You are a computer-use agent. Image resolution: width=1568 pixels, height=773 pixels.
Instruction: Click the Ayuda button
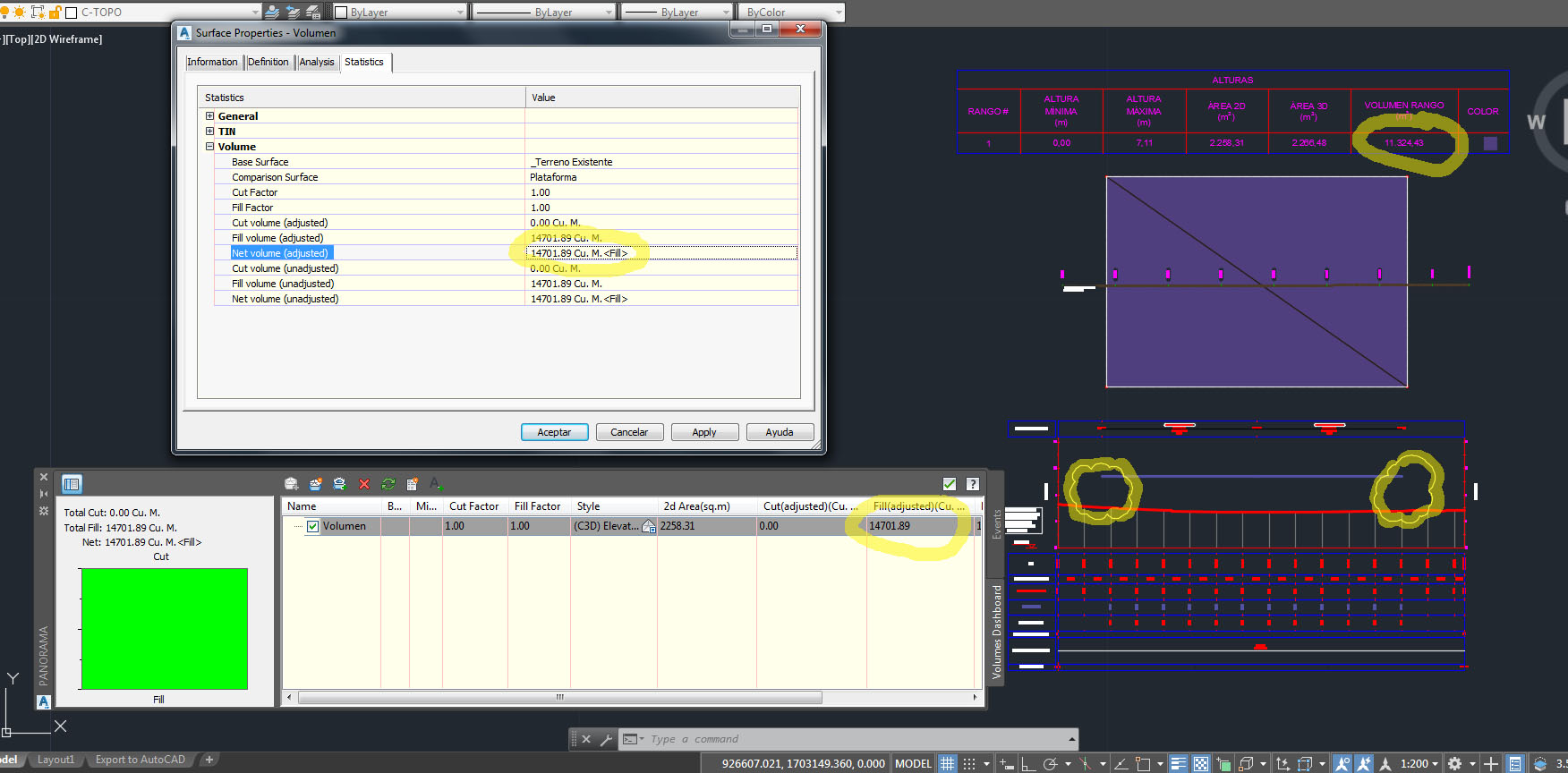coord(780,432)
